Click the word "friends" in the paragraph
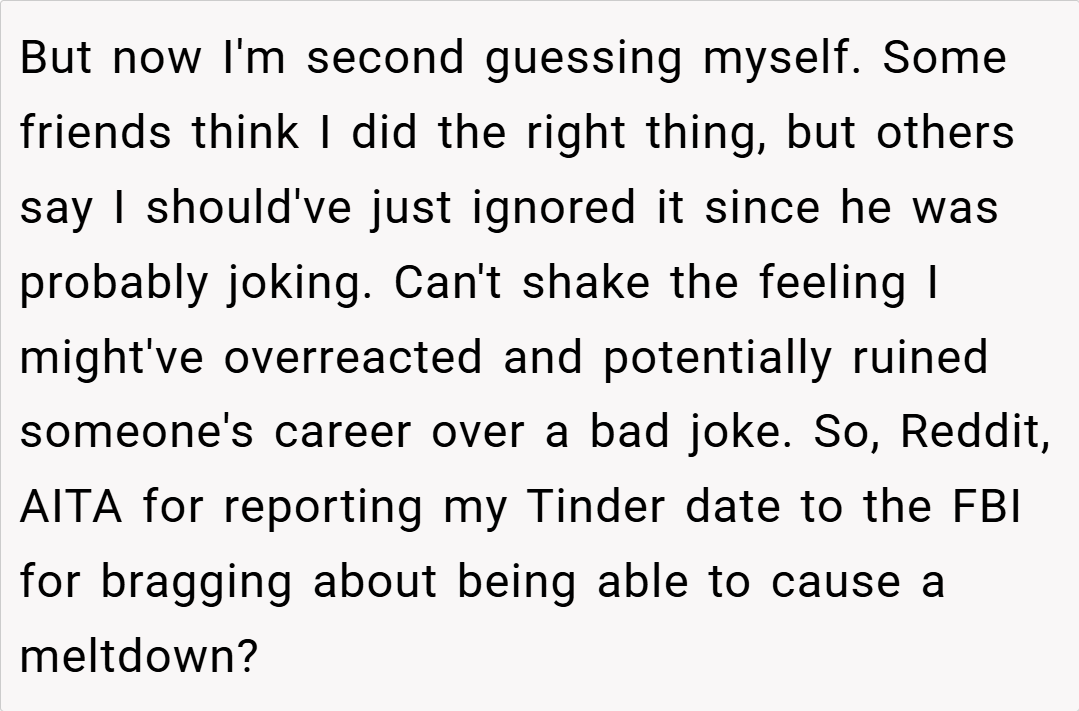The width and height of the screenshot is (1079, 711). tap(97, 133)
